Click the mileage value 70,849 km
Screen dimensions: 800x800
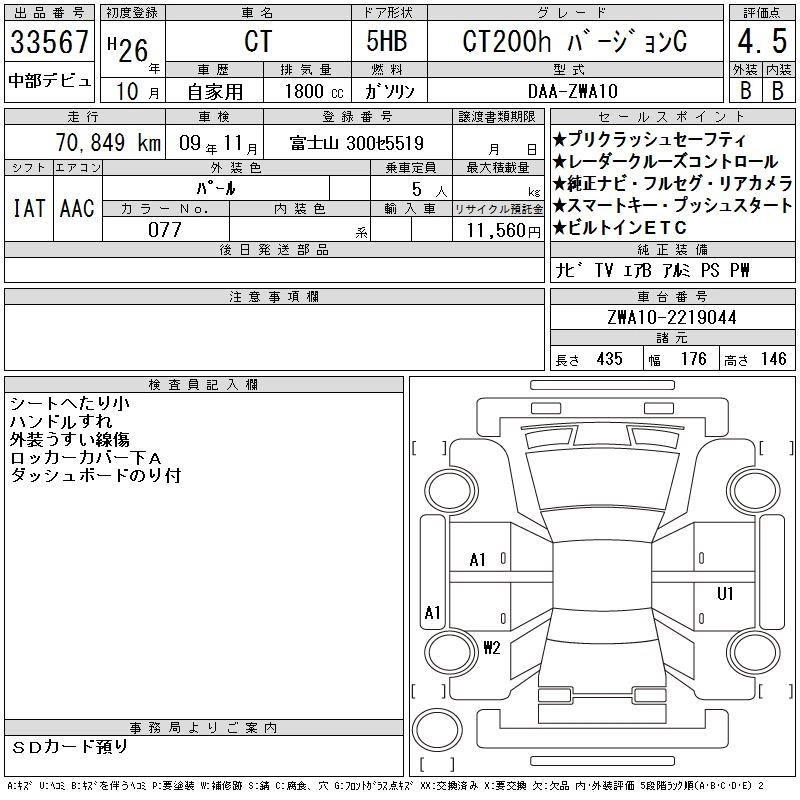point(109,142)
